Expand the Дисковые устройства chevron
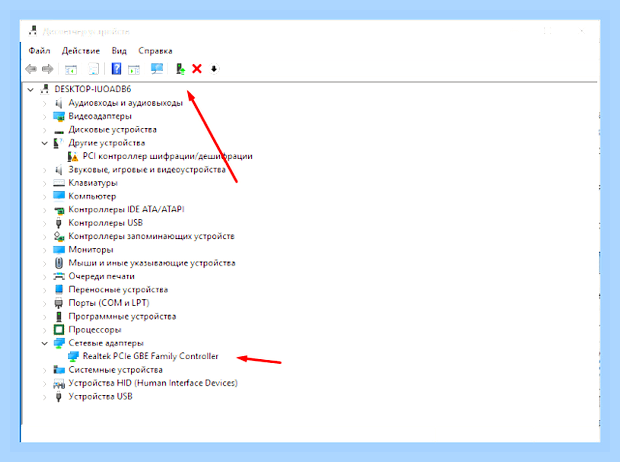This screenshot has width=620, height=462. coord(44,130)
